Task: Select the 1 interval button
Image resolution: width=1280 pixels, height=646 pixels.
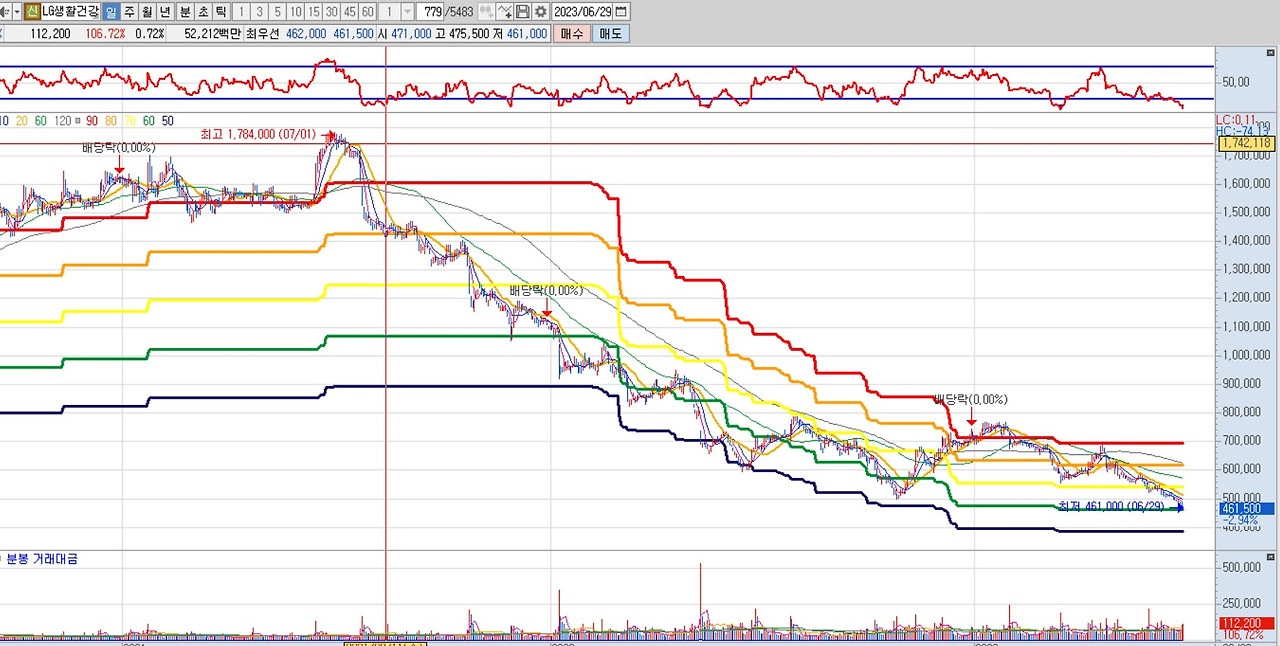Action: (x=242, y=11)
